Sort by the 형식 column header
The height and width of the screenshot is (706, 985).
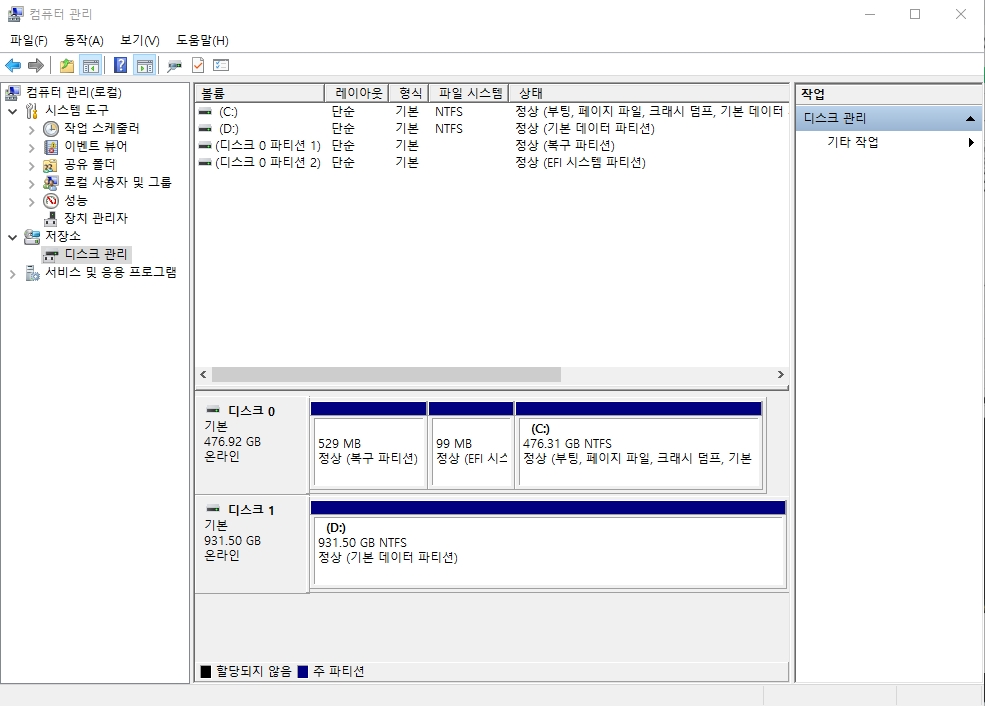[x=408, y=93]
